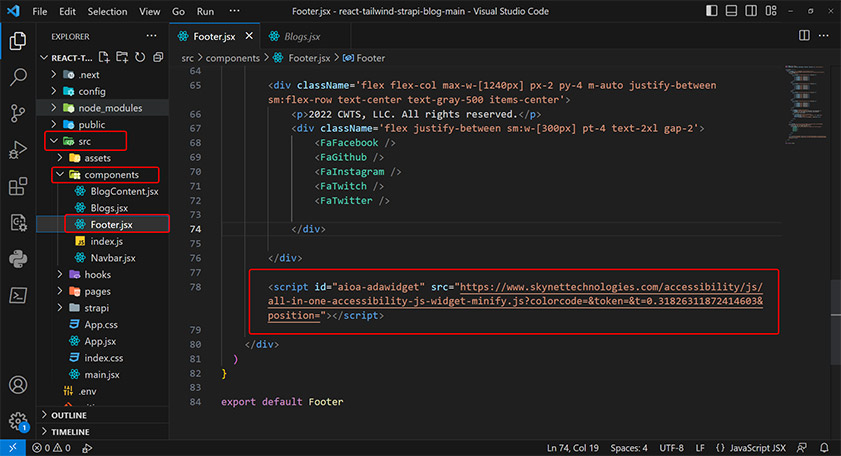Open the Extensions view

(18, 186)
